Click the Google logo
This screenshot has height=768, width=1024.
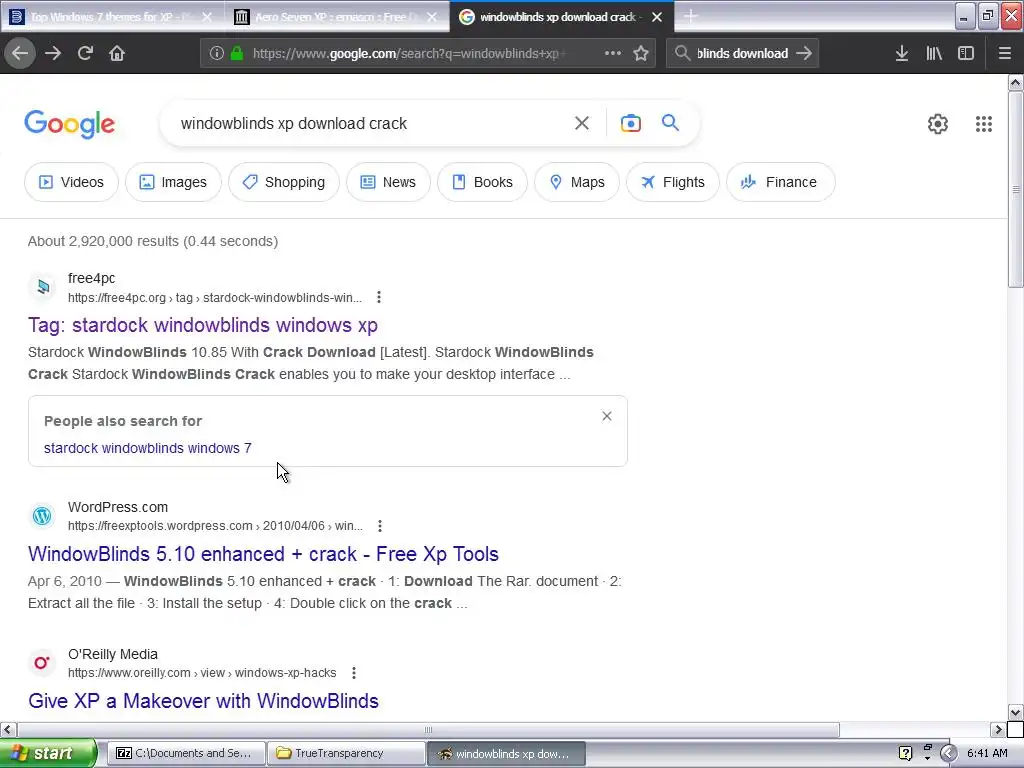pos(69,124)
